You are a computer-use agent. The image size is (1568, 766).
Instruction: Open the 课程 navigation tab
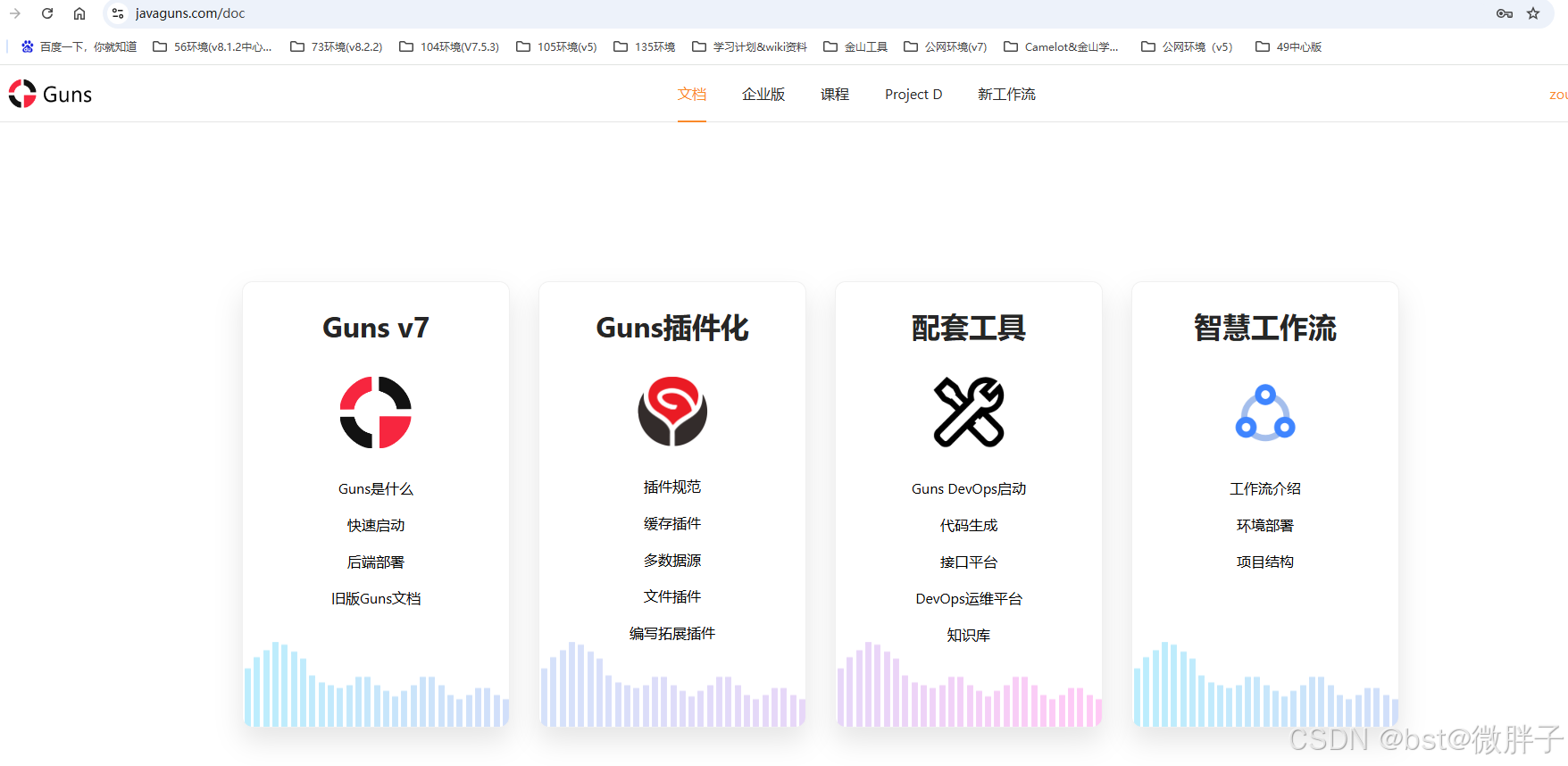pos(835,94)
